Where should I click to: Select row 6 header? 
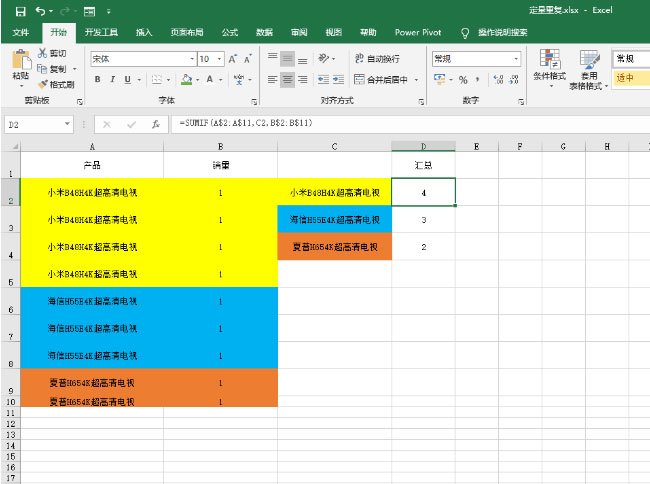pos(11,301)
